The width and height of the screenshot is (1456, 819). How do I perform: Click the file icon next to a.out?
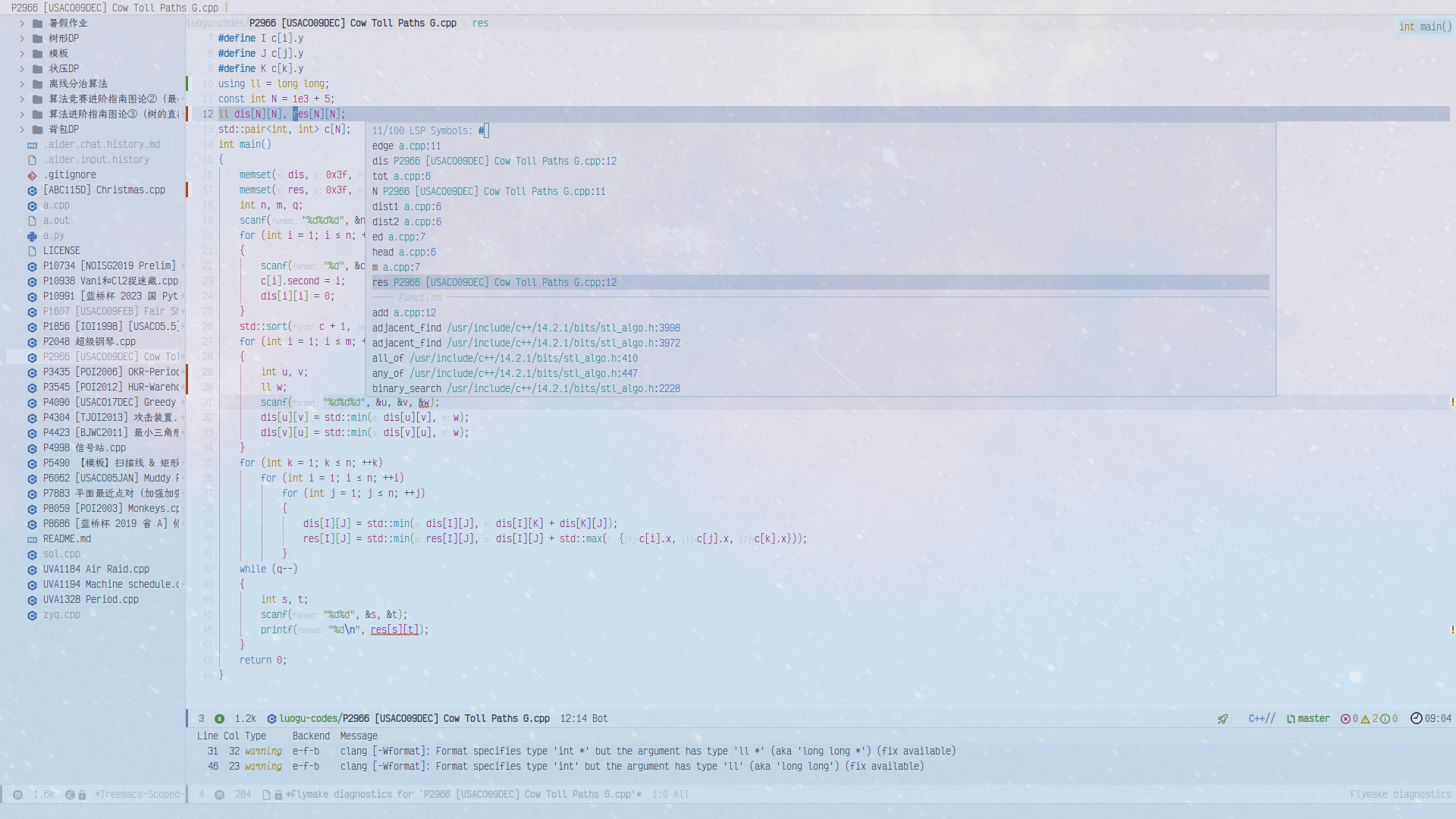32,221
